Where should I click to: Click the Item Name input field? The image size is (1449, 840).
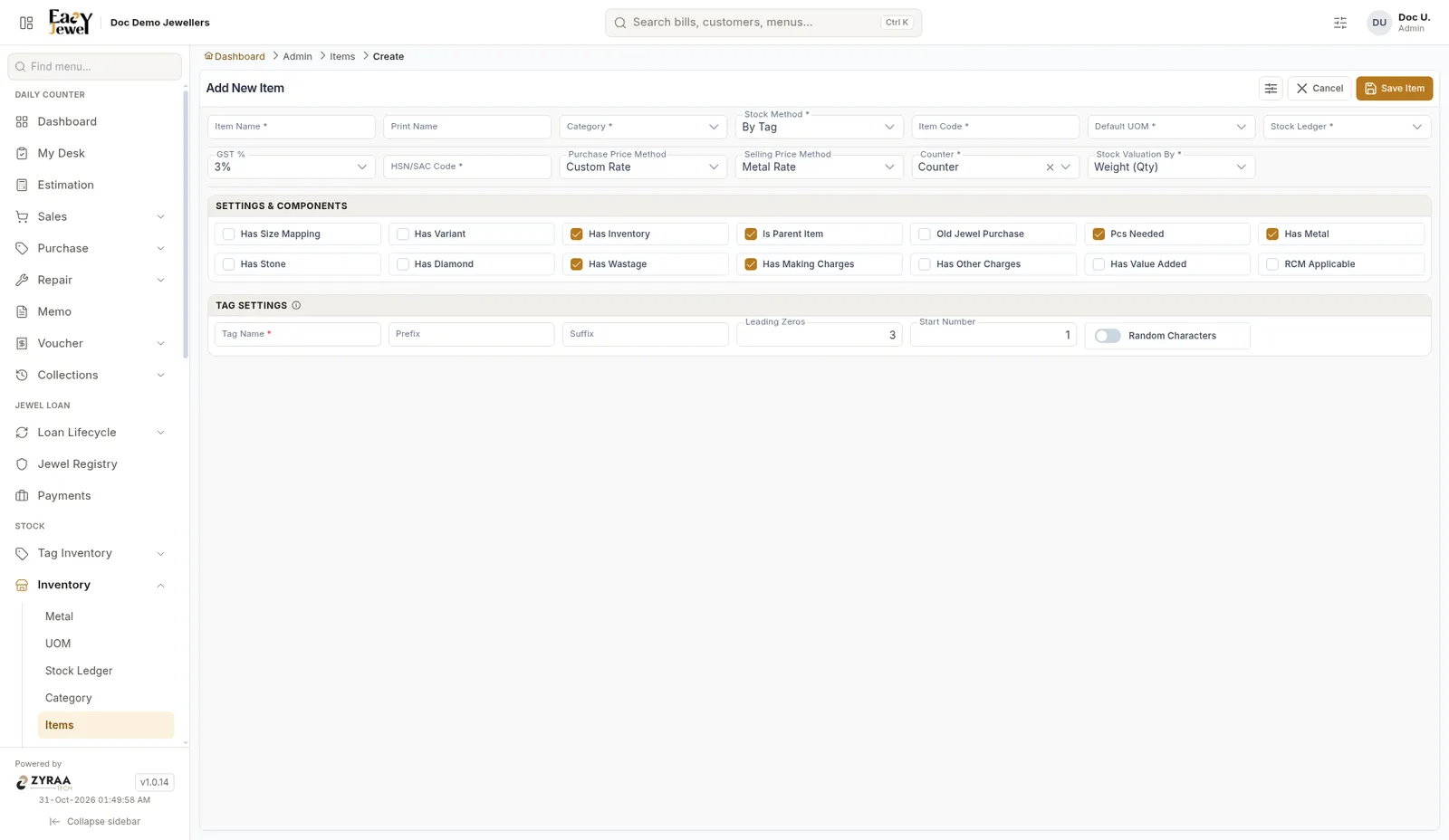[x=292, y=127]
